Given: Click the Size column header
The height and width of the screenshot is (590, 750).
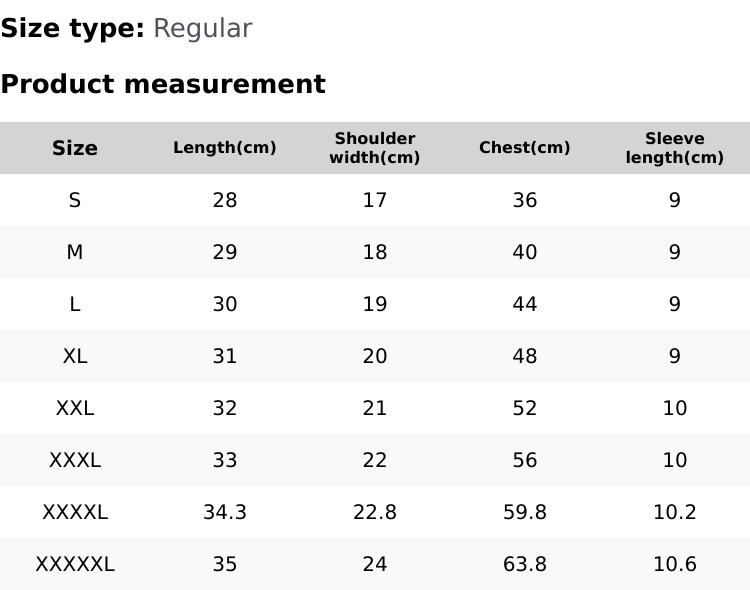Looking at the screenshot, I should click(x=75, y=148).
